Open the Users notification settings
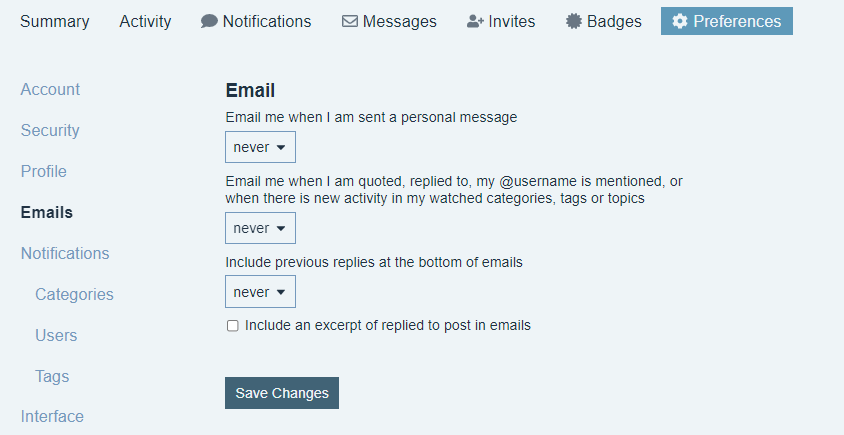Image resolution: width=844 pixels, height=435 pixels. pyautogui.click(x=56, y=335)
